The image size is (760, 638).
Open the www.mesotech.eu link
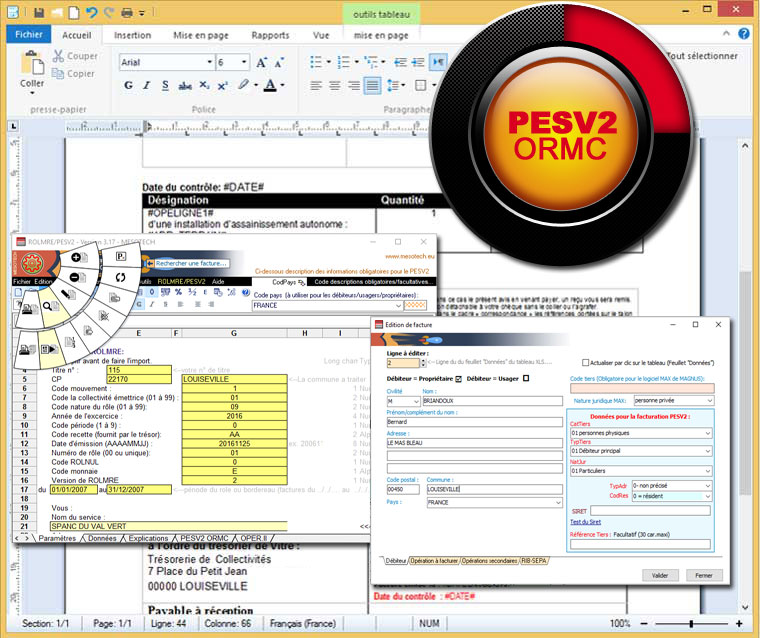tap(410, 256)
